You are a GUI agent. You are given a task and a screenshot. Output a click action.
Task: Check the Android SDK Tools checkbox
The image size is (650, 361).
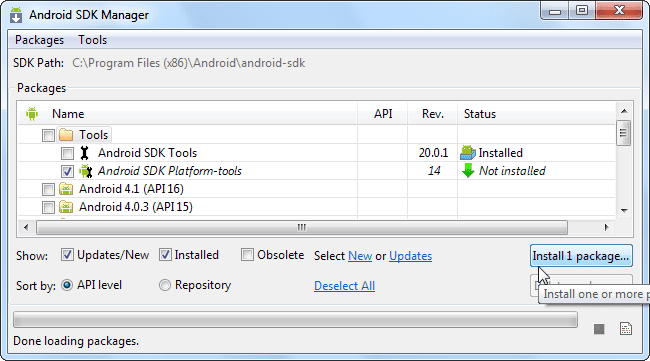(x=67, y=153)
